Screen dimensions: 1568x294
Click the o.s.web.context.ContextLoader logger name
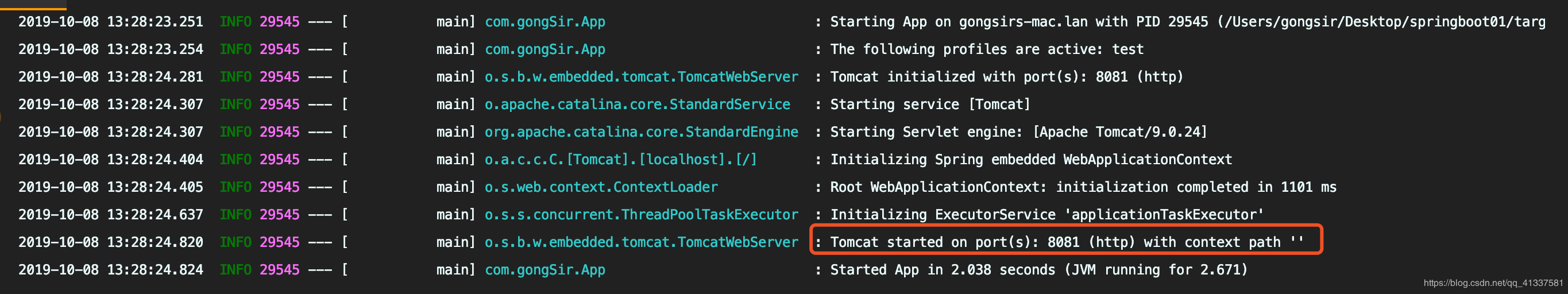(601, 187)
